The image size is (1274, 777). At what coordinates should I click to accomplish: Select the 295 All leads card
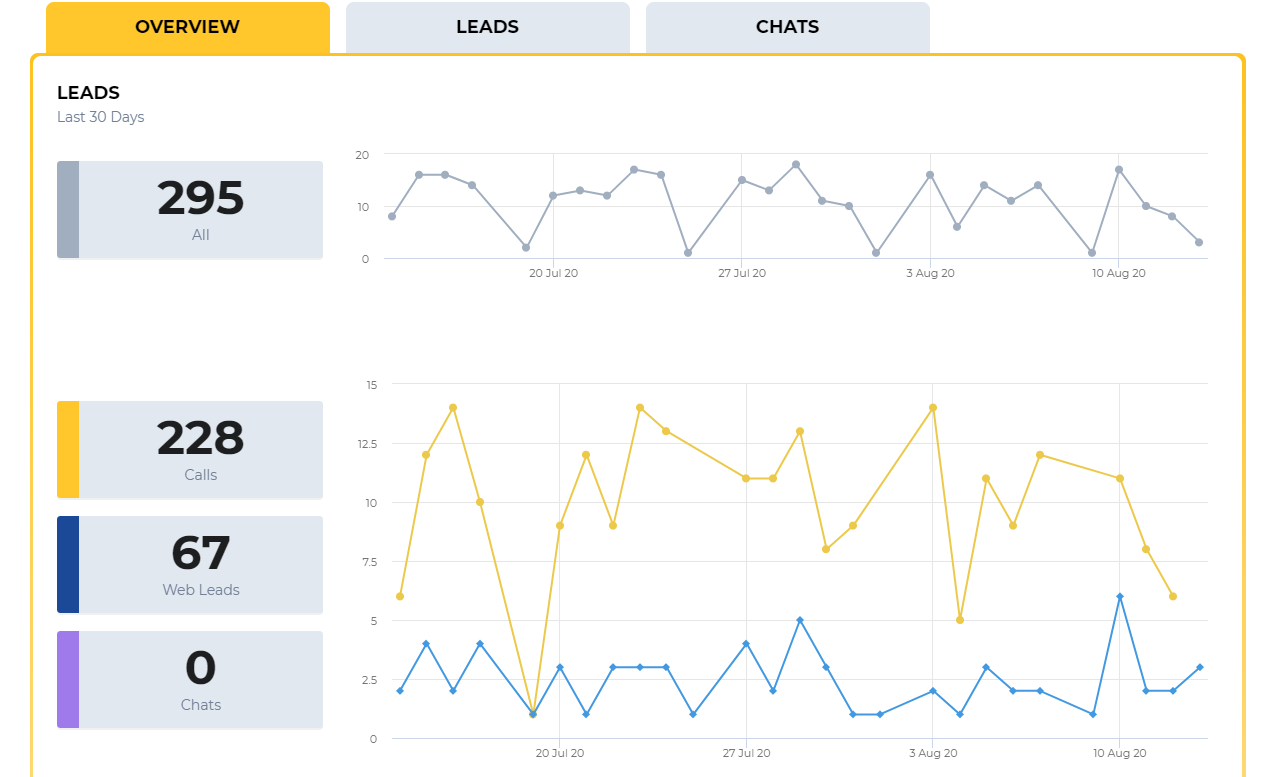pos(190,210)
